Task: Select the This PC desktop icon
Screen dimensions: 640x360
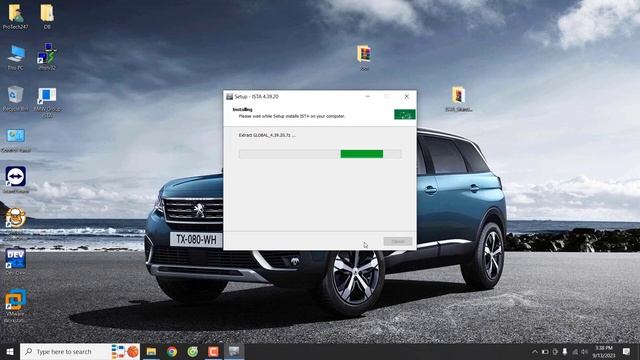Action: tap(16, 57)
